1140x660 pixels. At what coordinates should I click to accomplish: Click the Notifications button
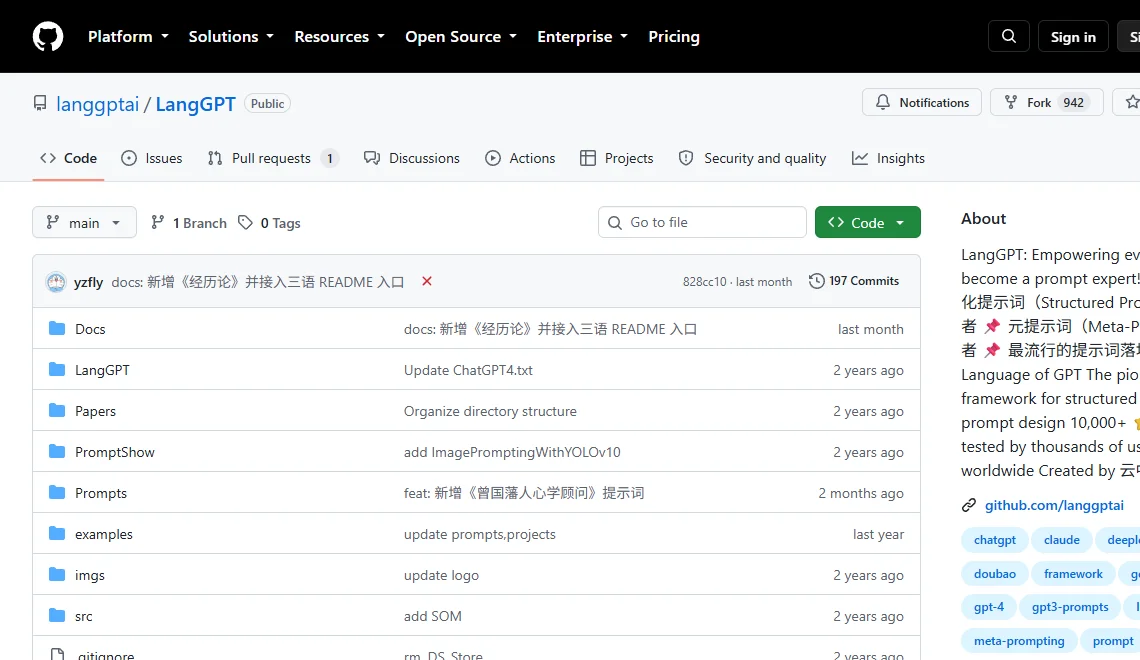point(922,102)
